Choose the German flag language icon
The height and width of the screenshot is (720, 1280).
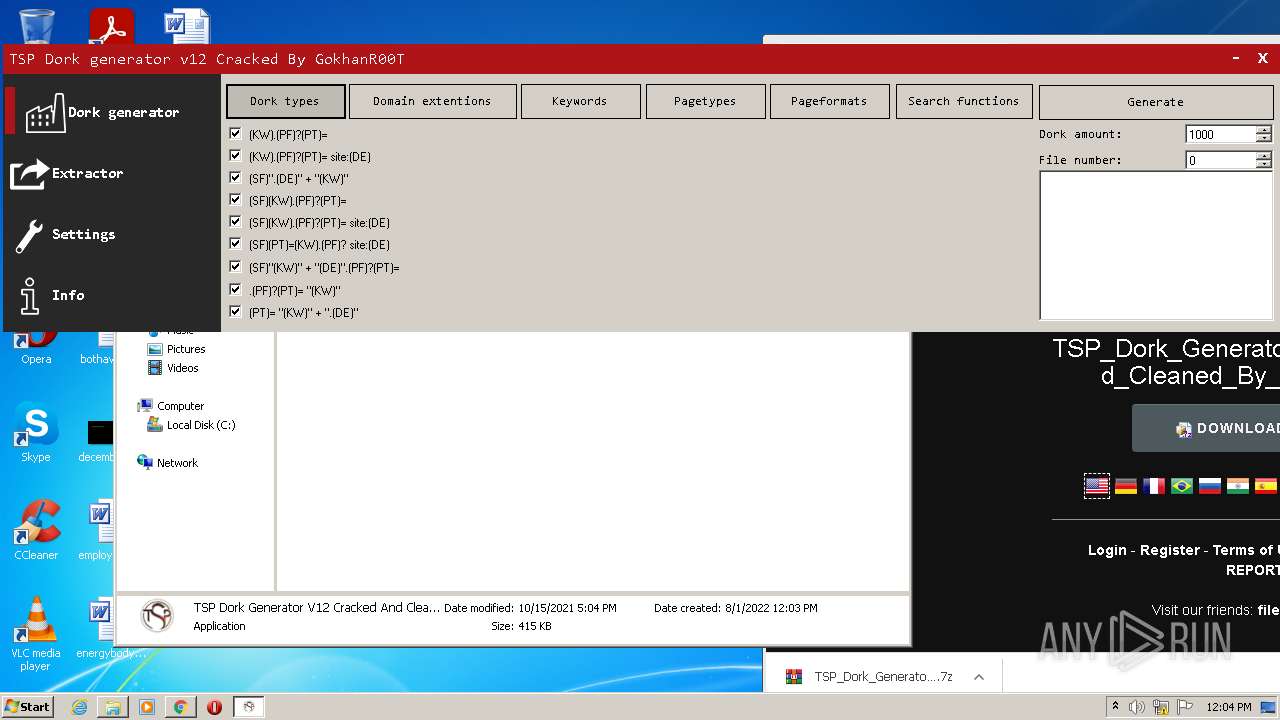click(x=1126, y=486)
